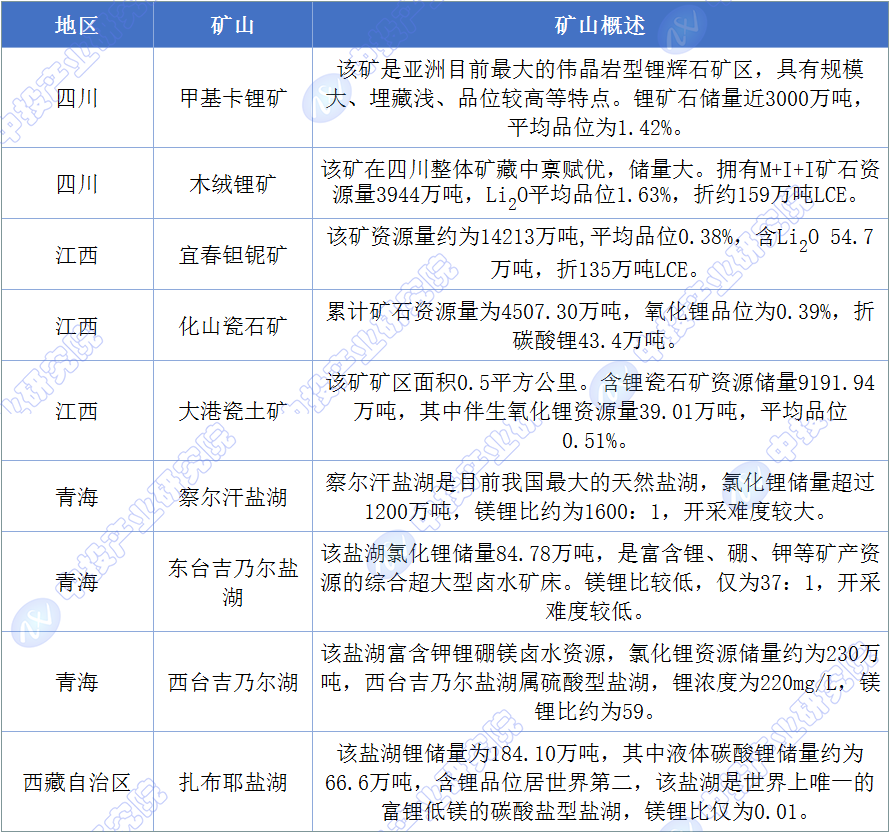Select the 青海 cell beside 察尔汗盐湖
This screenshot has width=890, height=832.
tap(77, 496)
